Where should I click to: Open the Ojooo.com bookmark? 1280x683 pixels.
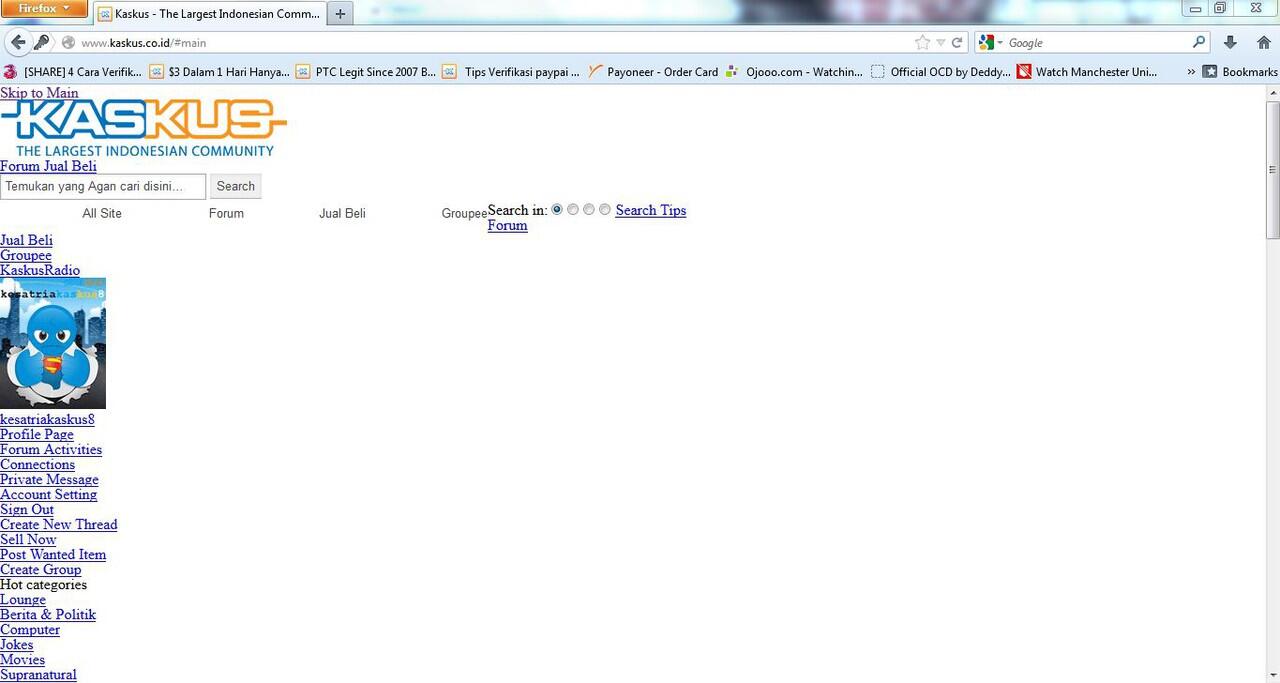click(794, 72)
